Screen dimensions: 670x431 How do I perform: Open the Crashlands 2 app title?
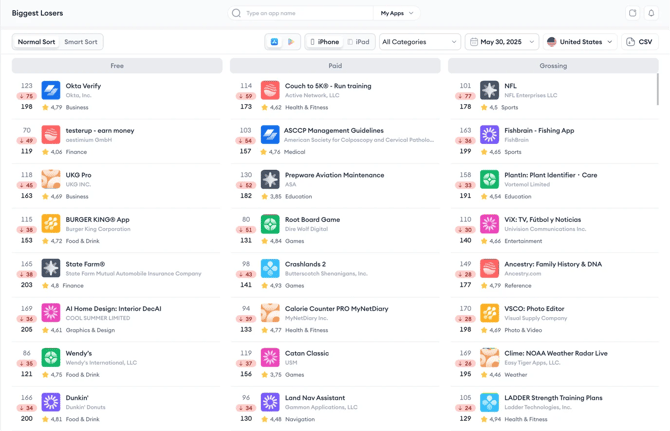coord(305,264)
